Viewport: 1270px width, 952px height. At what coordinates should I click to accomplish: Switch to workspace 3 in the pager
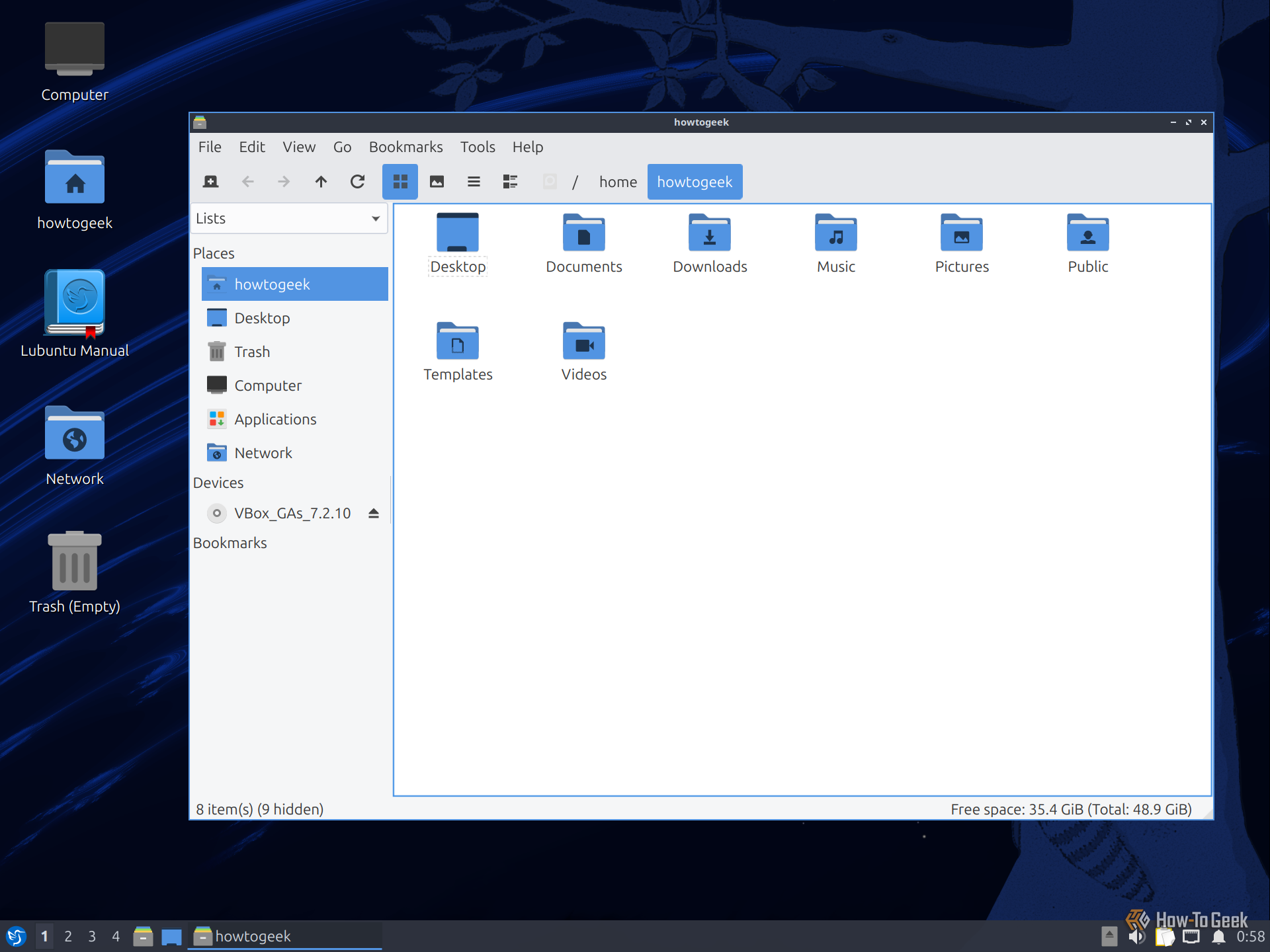coord(92,936)
